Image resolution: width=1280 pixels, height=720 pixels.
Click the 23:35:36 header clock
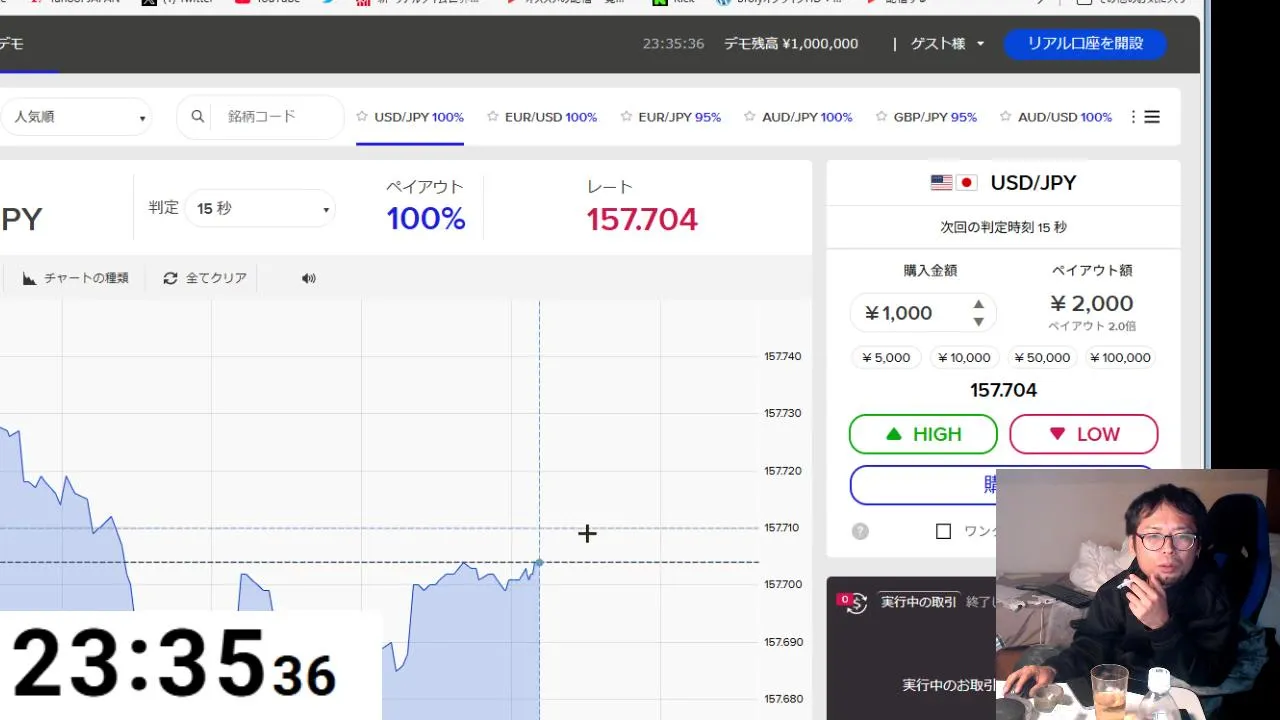click(673, 44)
